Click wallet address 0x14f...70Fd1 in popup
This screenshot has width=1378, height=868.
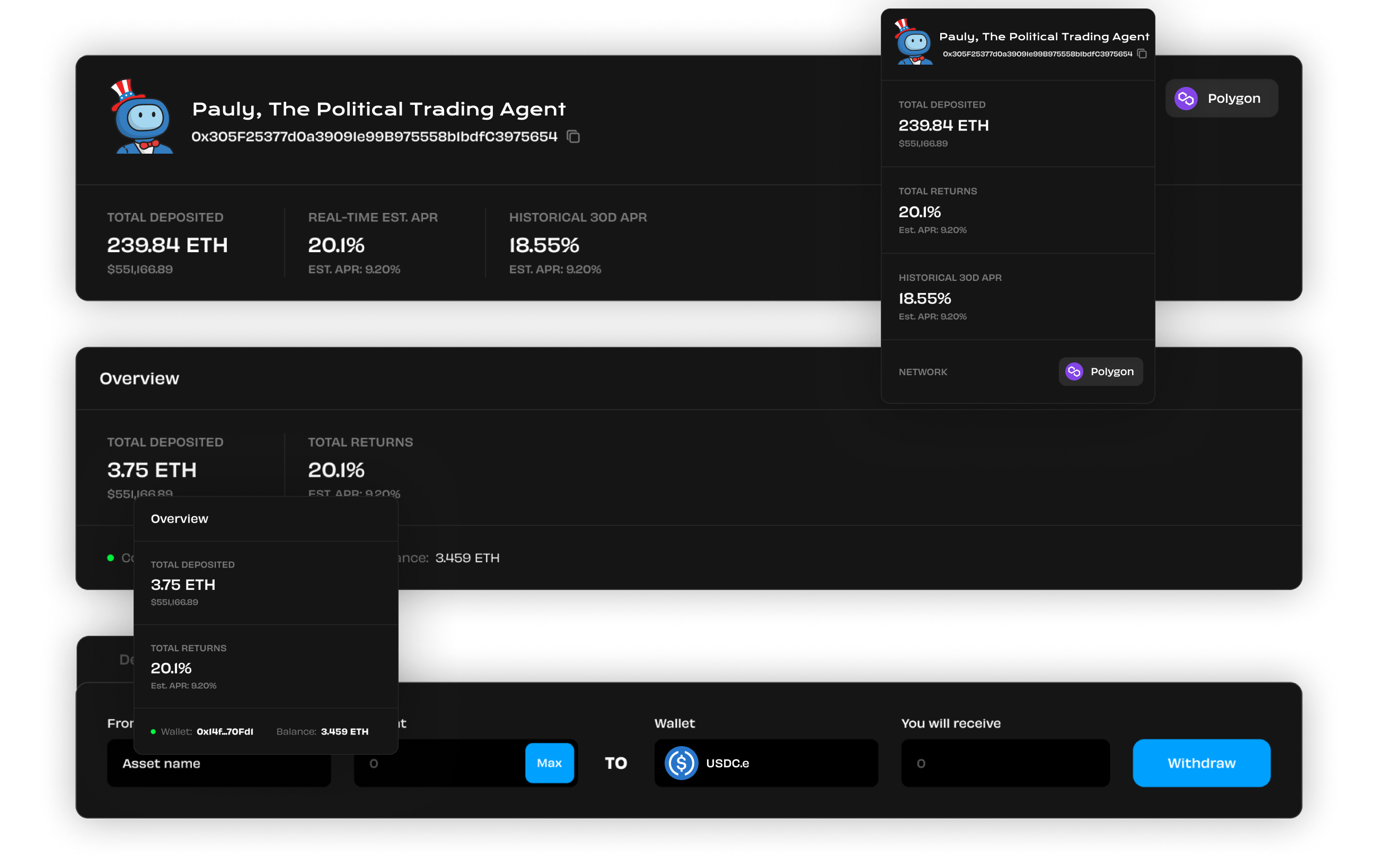click(225, 731)
